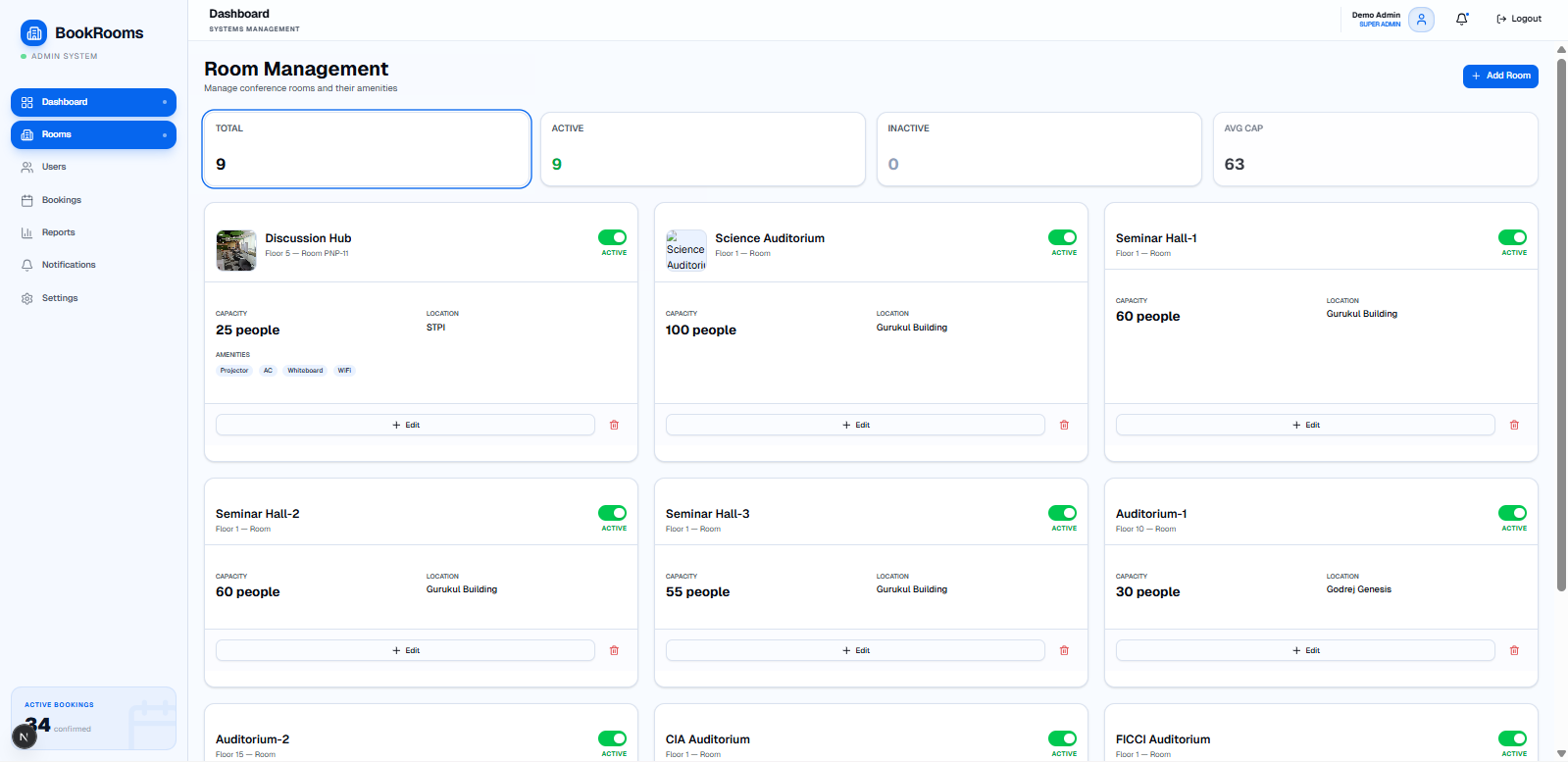The image size is (1568, 762).
Task: Edit the Seminar Hall-1 room
Action: pos(1305,425)
